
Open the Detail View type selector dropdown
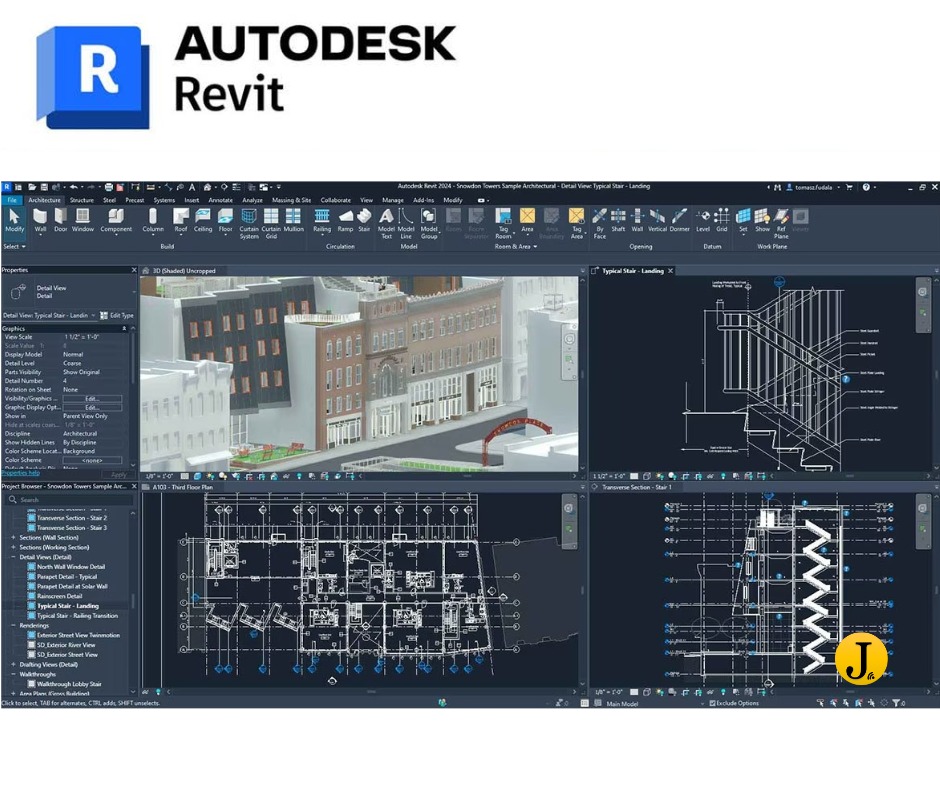click(x=94, y=315)
